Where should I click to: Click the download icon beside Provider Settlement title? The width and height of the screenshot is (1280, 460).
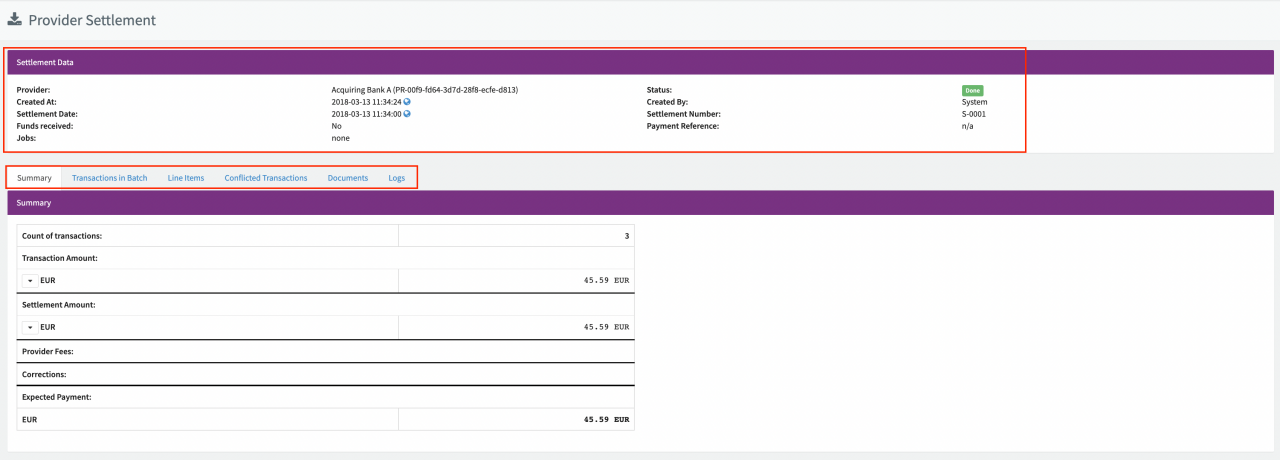coord(15,20)
